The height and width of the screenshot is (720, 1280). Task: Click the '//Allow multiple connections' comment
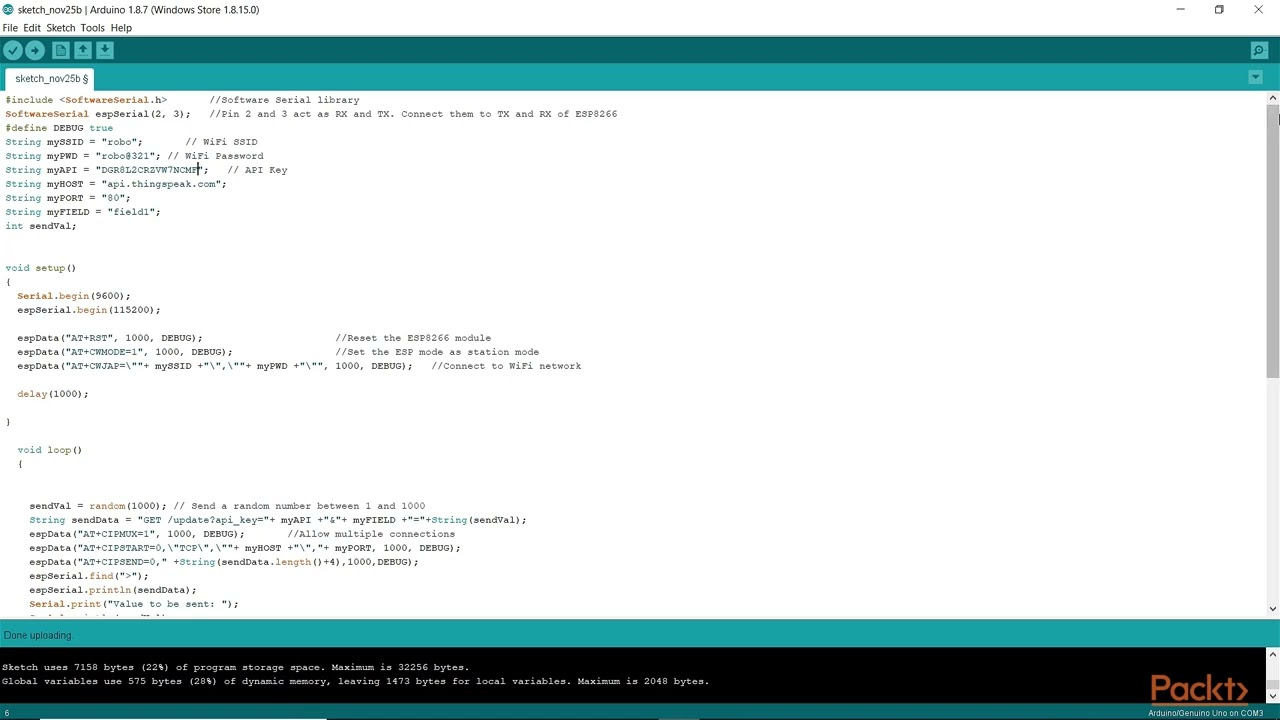371,534
